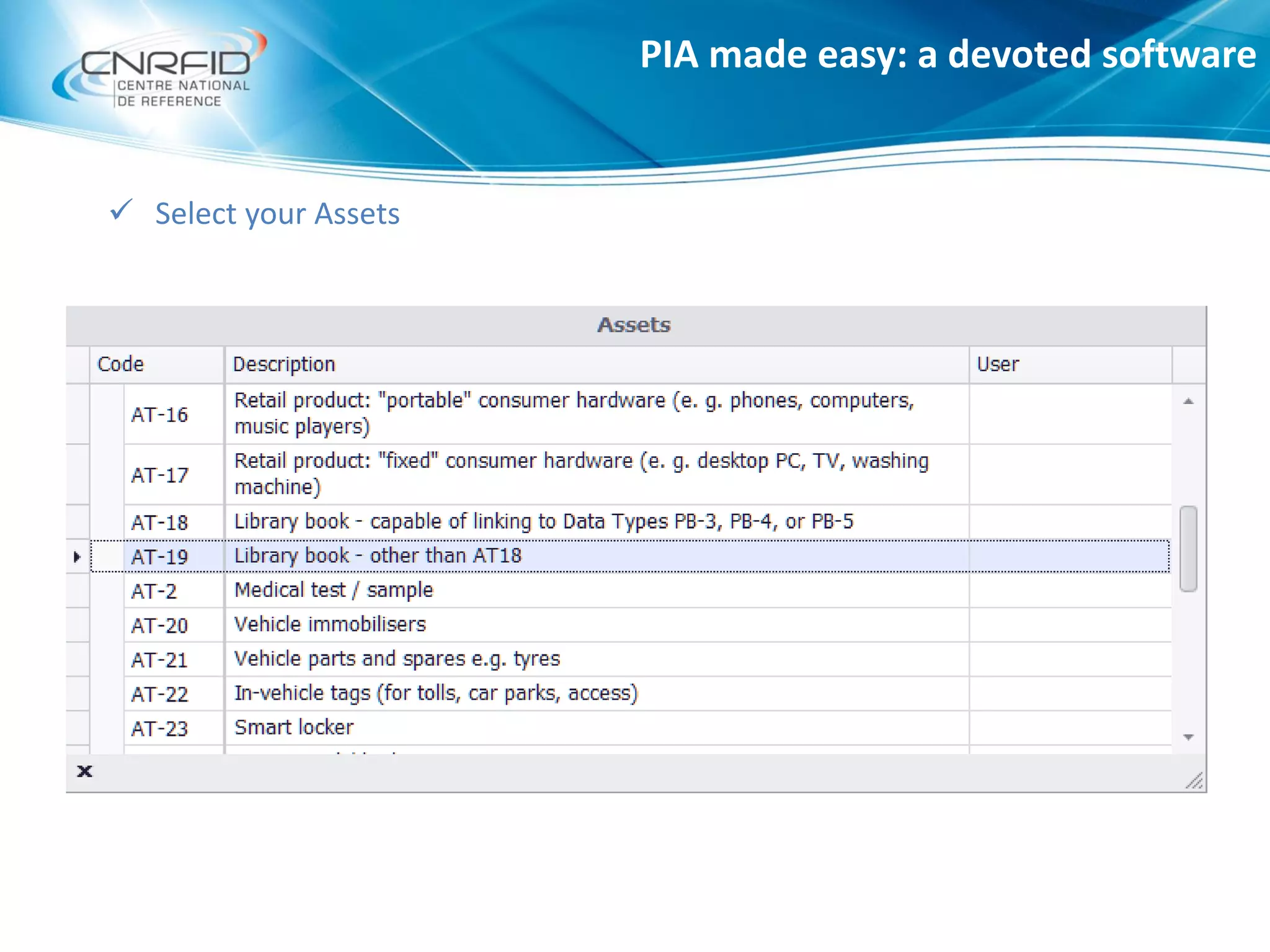Click the current row arrow indicator beside AT-19
The width and height of the screenshot is (1270, 952).
coord(77,557)
